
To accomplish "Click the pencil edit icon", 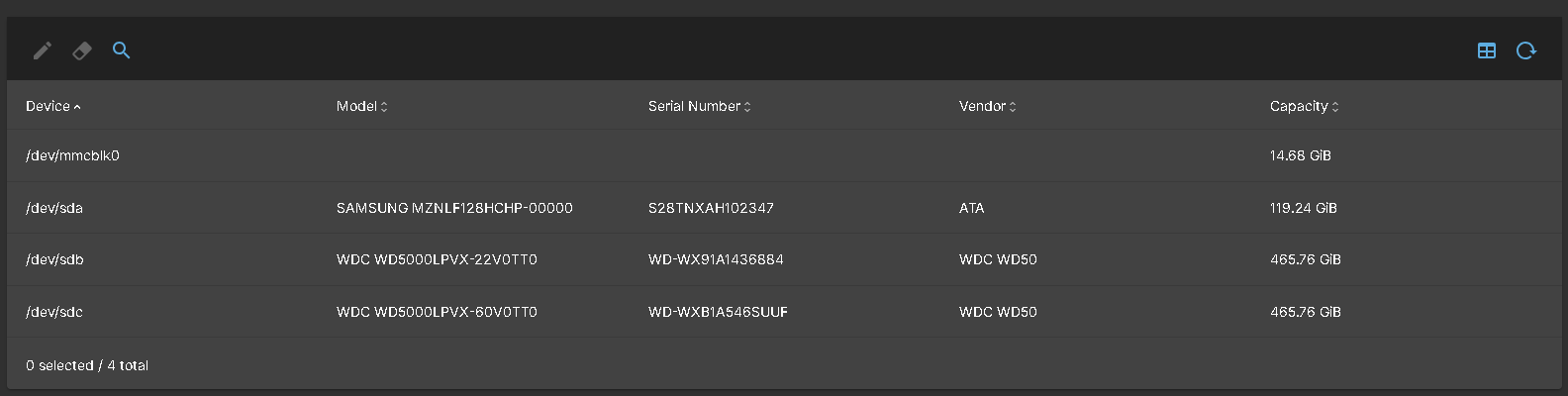I will 42,50.
